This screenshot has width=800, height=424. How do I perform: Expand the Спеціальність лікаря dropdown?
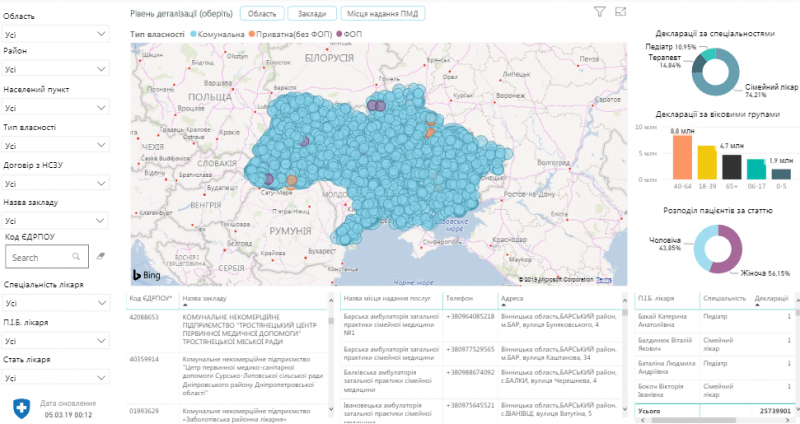[56, 303]
